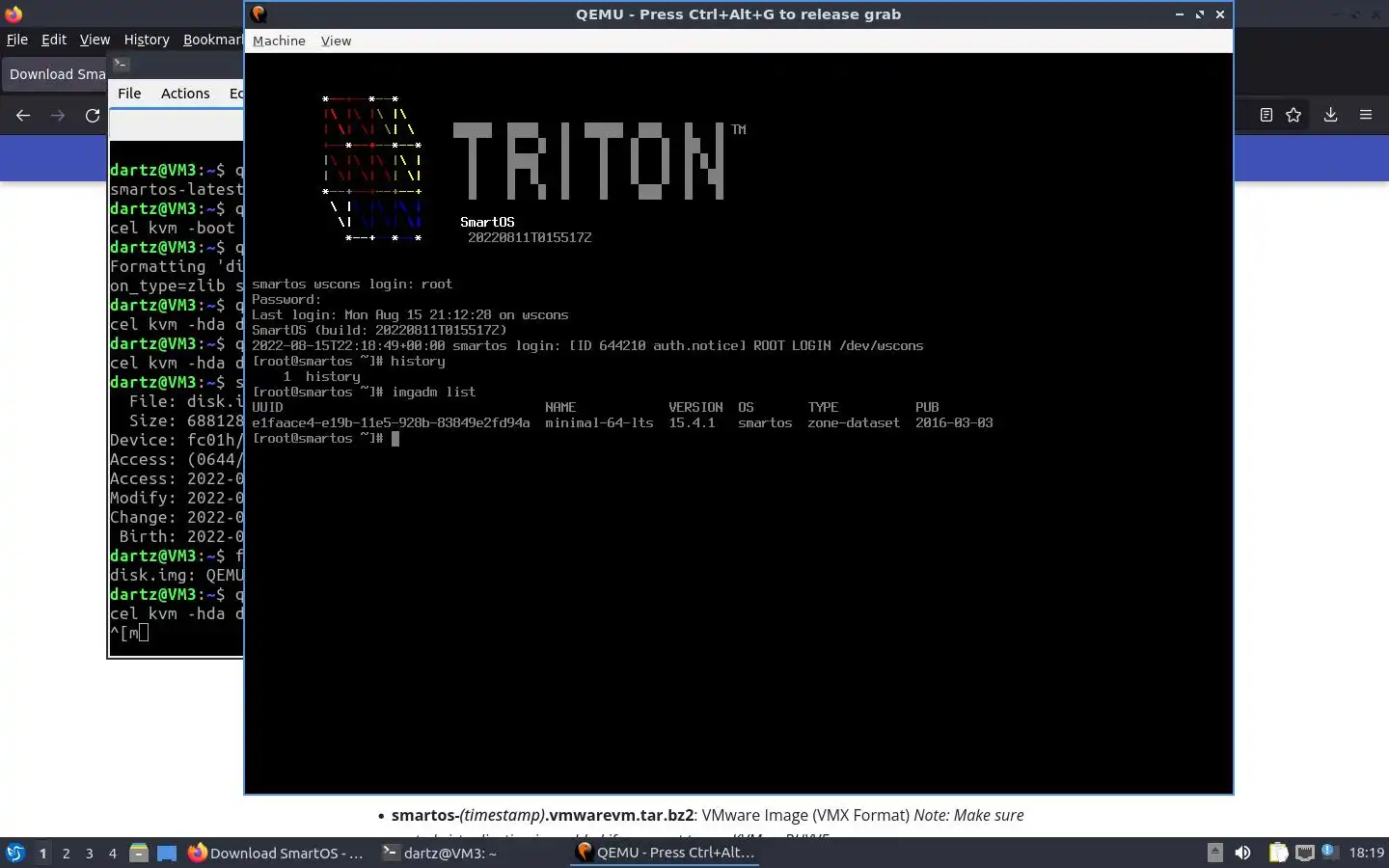Viewport: 1389px width, 868px height.
Task: Minimize the QEMU window
Action: tap(1179, 14)
